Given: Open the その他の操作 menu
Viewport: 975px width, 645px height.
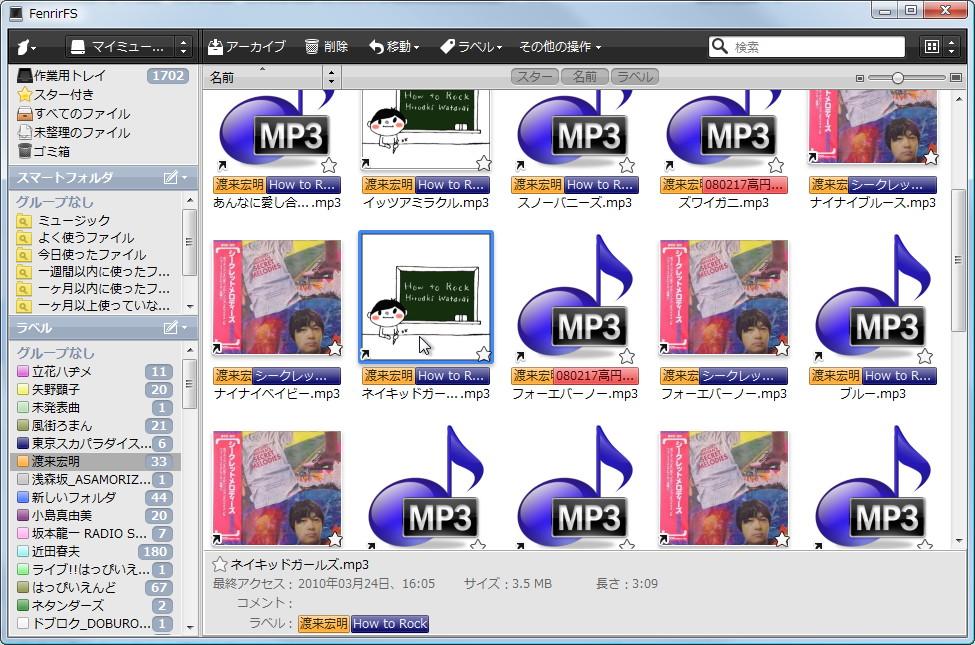Looking at the screenshot, I should coord(560,47).
